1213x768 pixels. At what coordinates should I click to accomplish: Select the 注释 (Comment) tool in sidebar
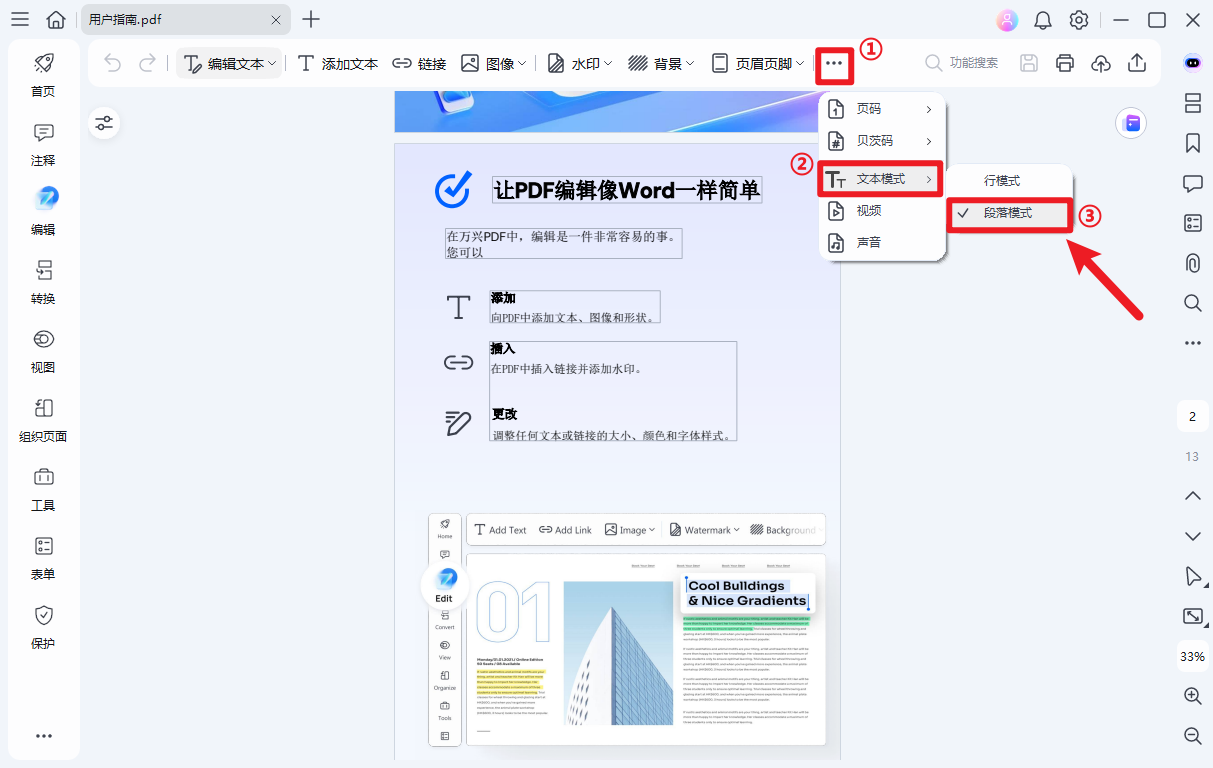tap(43, 145)
